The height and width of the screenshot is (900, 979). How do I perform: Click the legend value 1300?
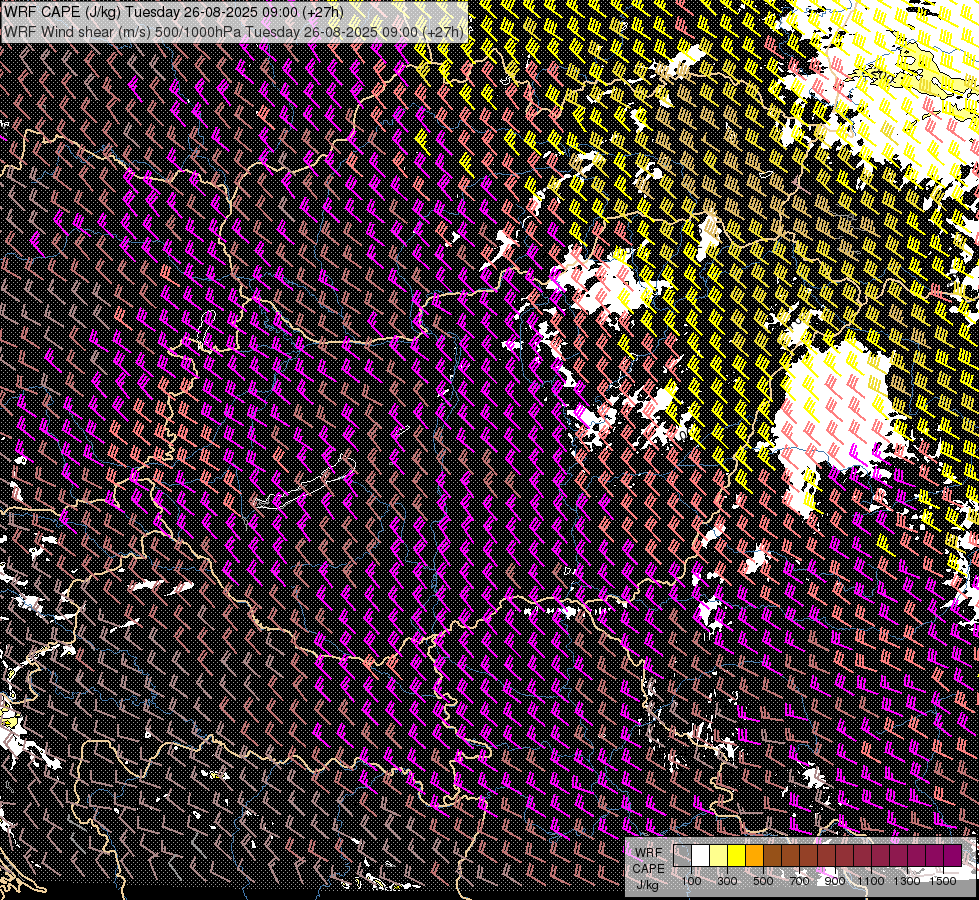point(907,881)
